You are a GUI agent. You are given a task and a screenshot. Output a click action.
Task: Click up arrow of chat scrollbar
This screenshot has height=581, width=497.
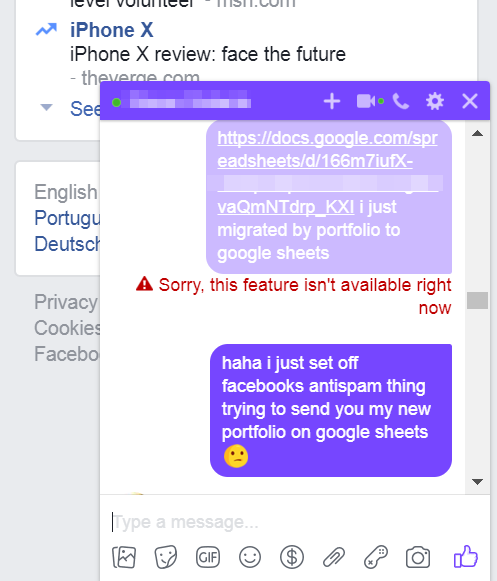pos(477,133)
